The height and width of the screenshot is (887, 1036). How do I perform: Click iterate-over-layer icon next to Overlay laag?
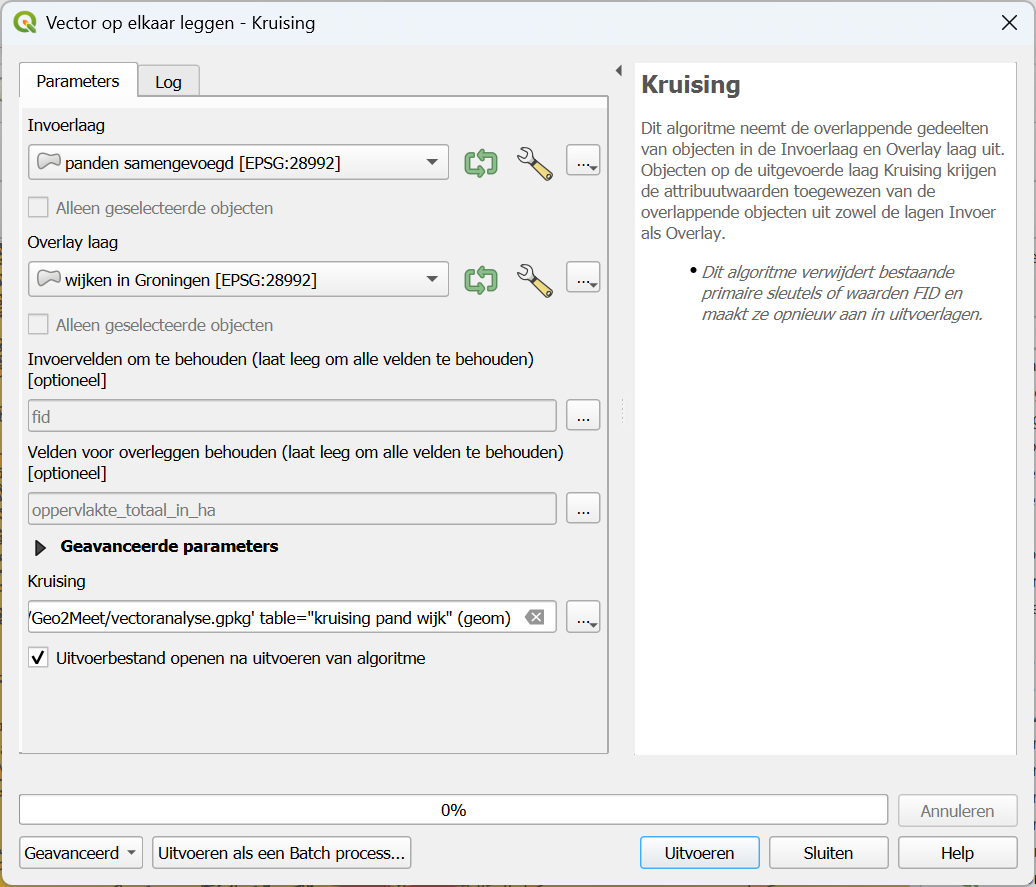[x=481, y=280]
